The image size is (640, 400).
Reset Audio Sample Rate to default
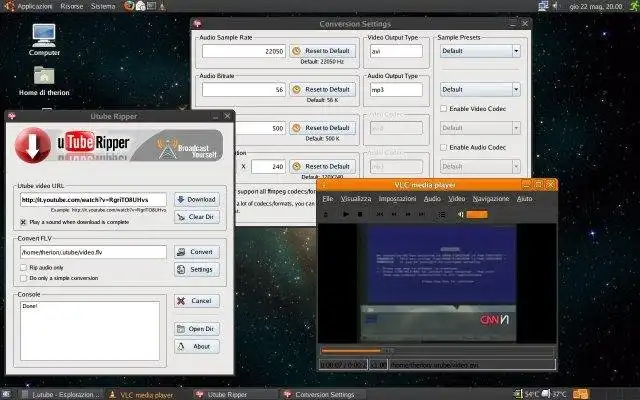[x=322, y=51]
